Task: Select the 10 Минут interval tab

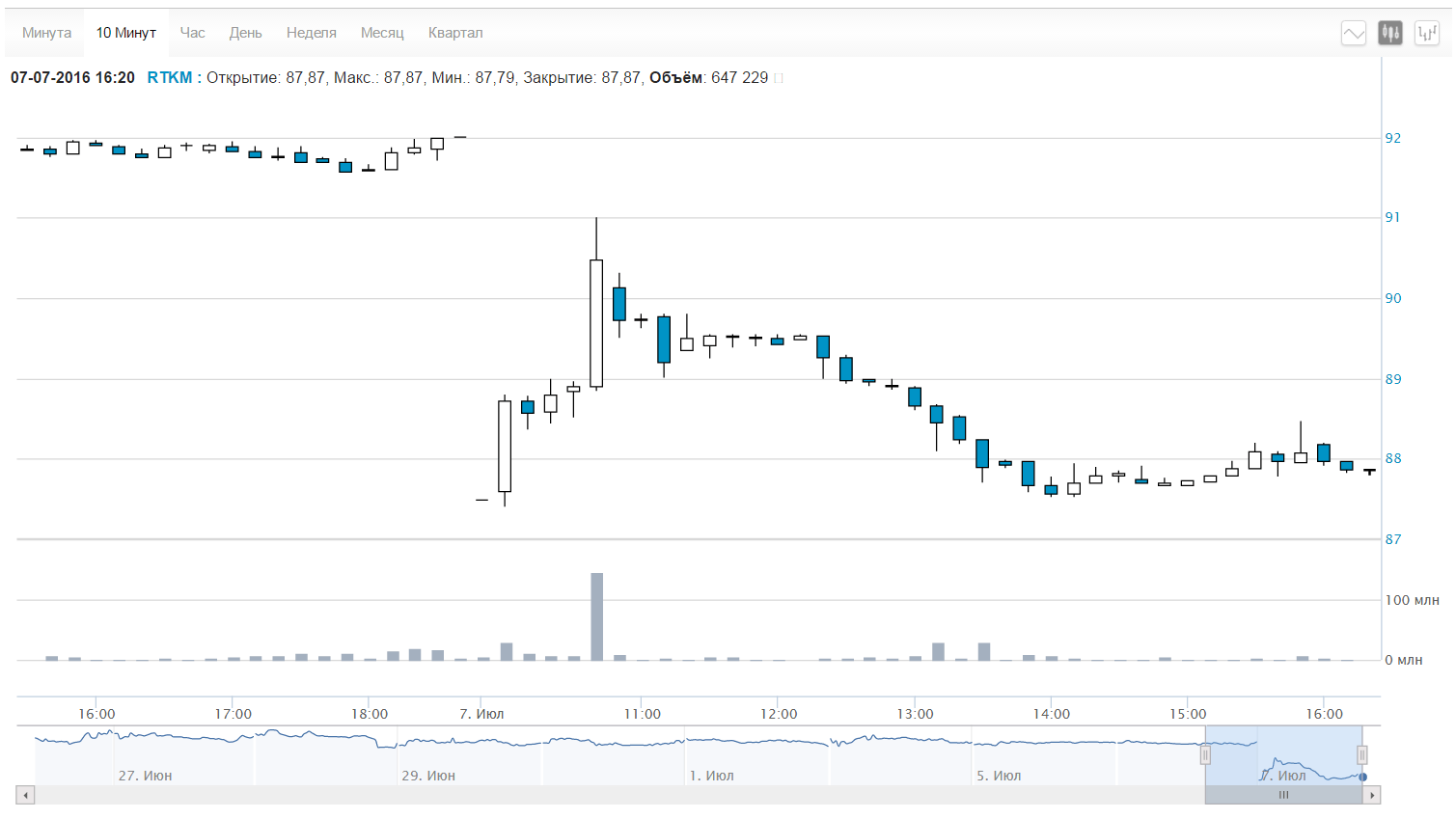Action: pyautogui.click(x=125, y=33)
